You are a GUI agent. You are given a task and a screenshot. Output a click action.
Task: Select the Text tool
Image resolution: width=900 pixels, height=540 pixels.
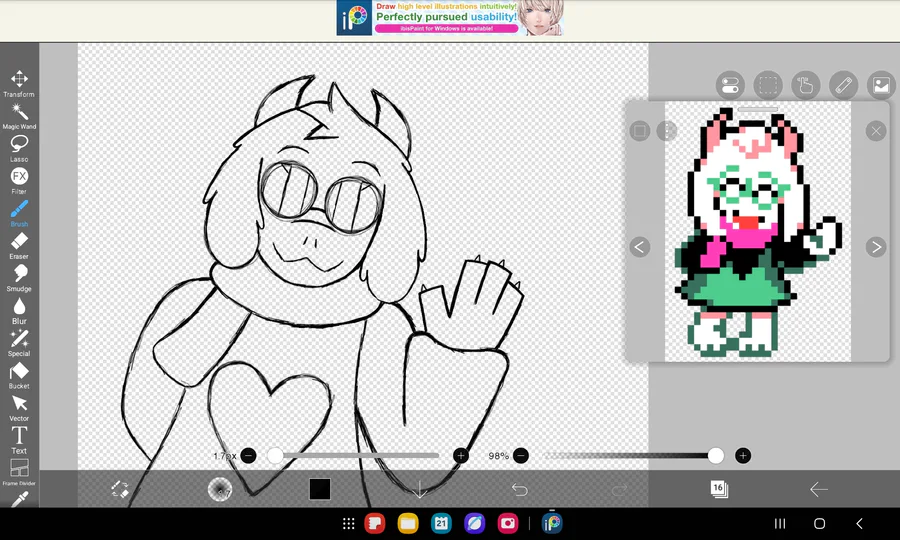[19, 440]
